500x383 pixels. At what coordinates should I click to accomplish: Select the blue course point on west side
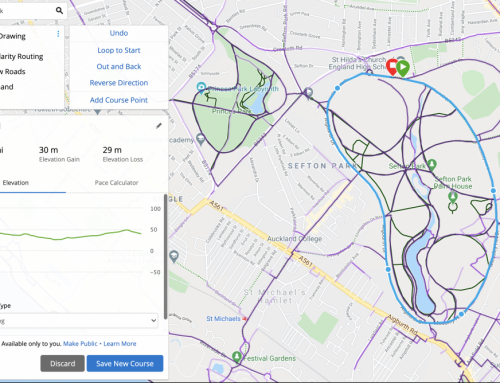388,269
